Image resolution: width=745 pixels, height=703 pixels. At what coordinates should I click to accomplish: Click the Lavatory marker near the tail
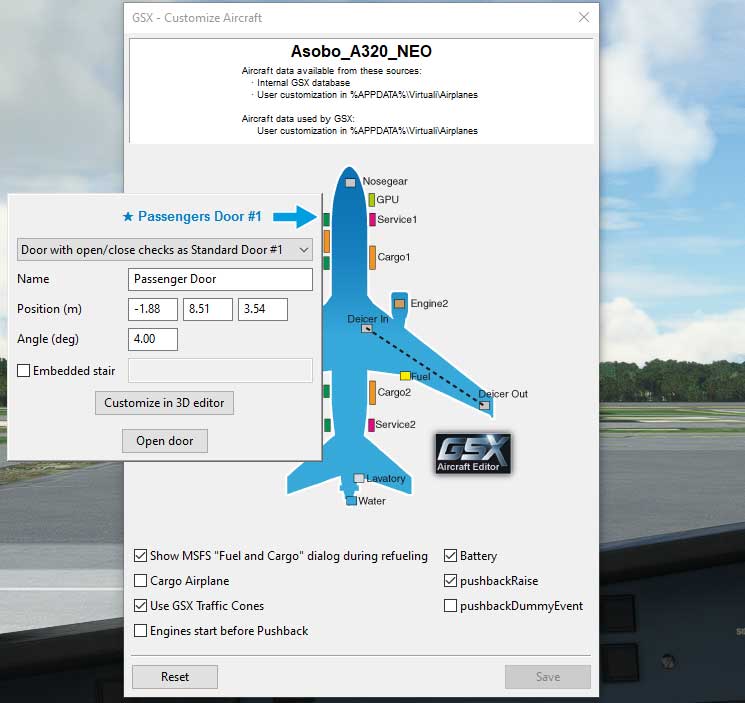[359, 478]
